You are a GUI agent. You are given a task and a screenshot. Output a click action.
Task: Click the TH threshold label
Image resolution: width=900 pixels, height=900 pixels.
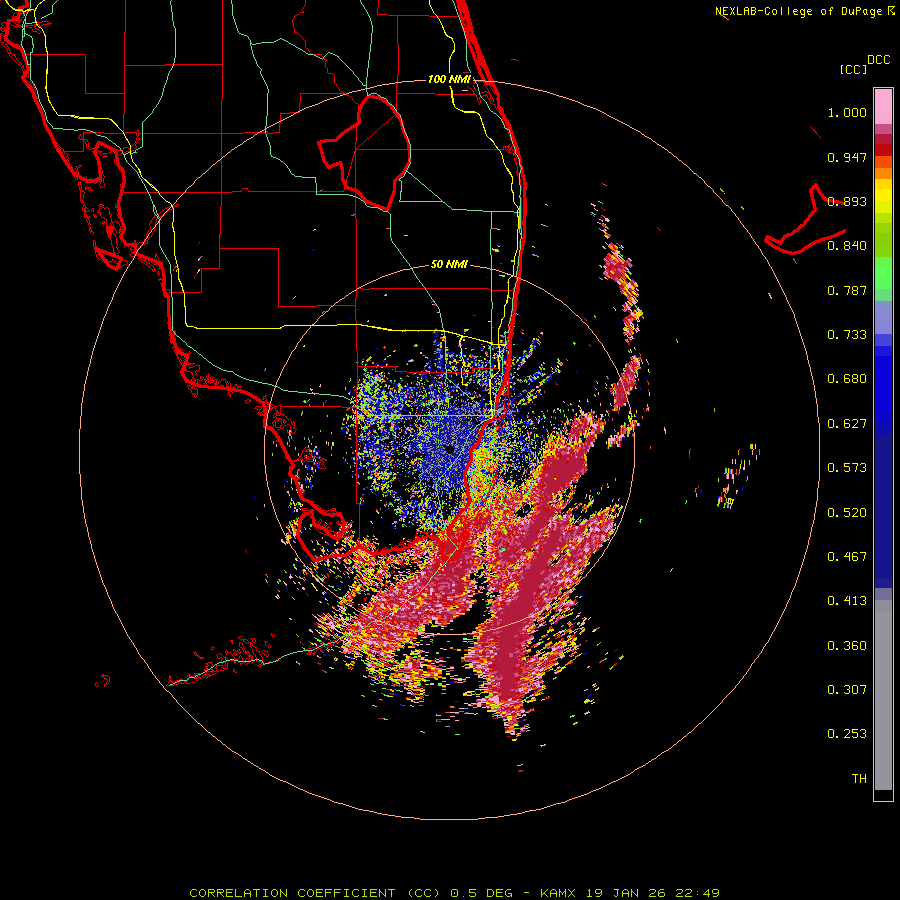(x=859, y=779)
